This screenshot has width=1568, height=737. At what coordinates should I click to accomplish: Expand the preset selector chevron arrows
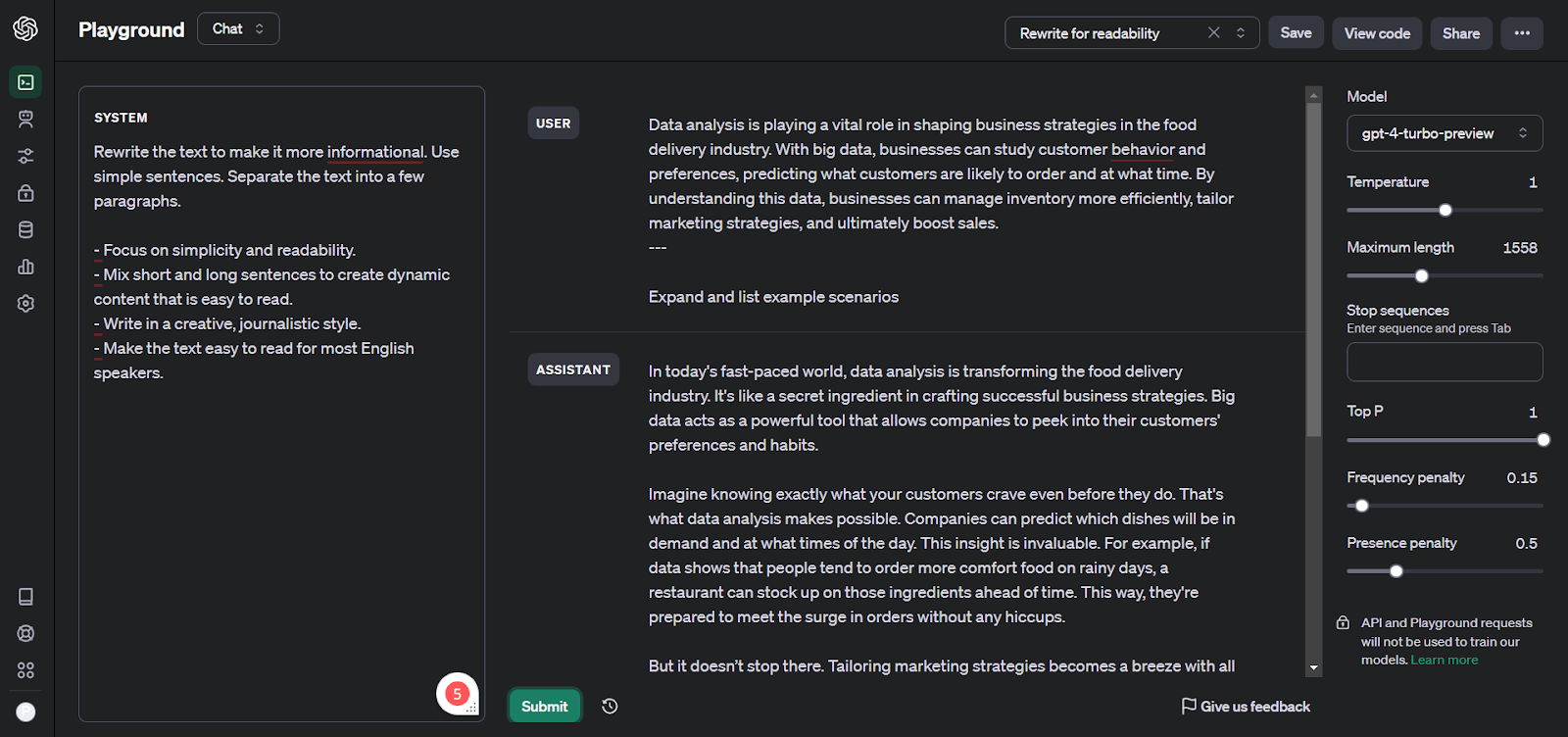click(1241, 33)
